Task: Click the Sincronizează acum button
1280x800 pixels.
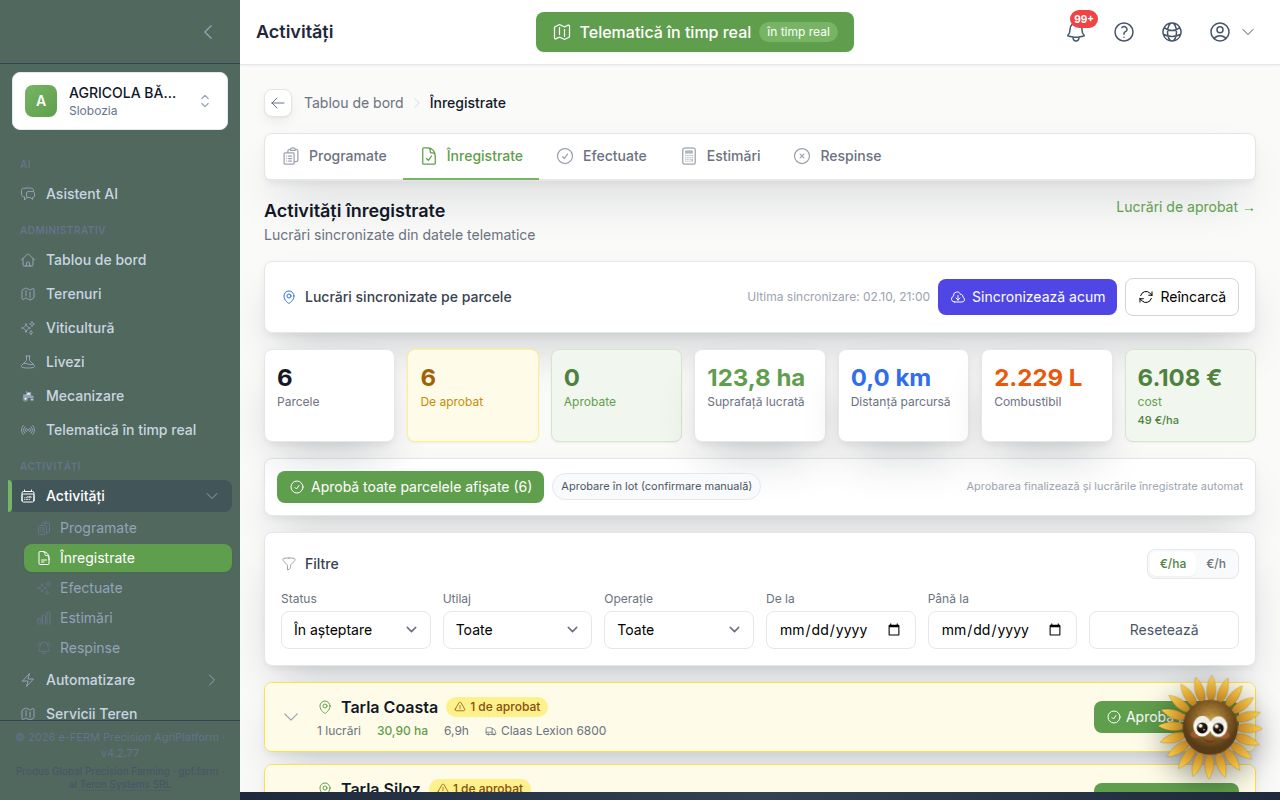Action: click(1027, 297)
